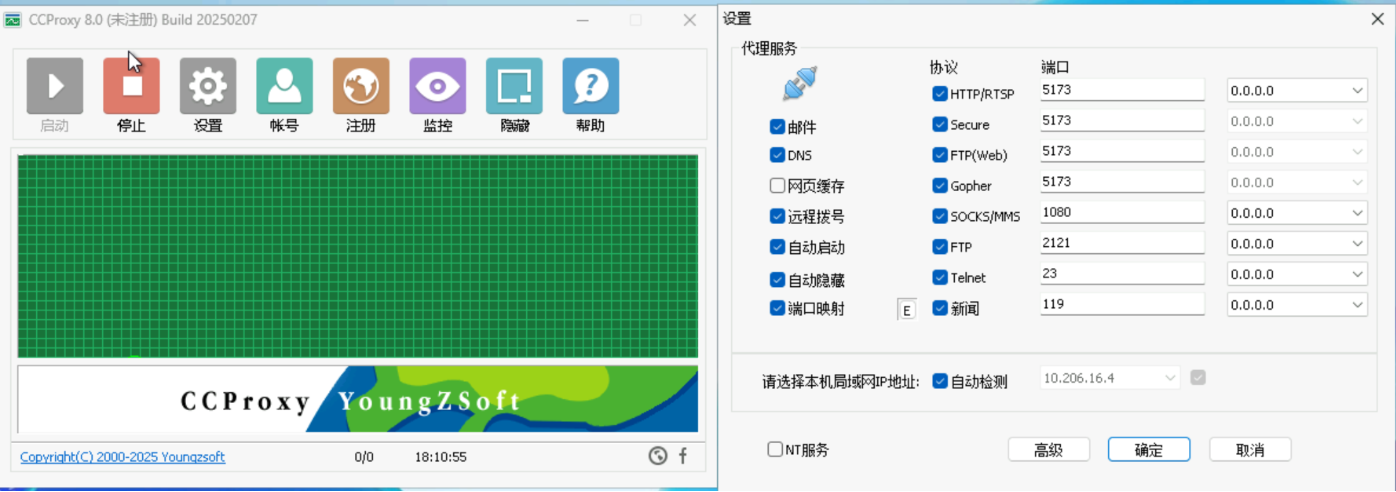Open the 帐号 (Account) icon

click(284, 86)
